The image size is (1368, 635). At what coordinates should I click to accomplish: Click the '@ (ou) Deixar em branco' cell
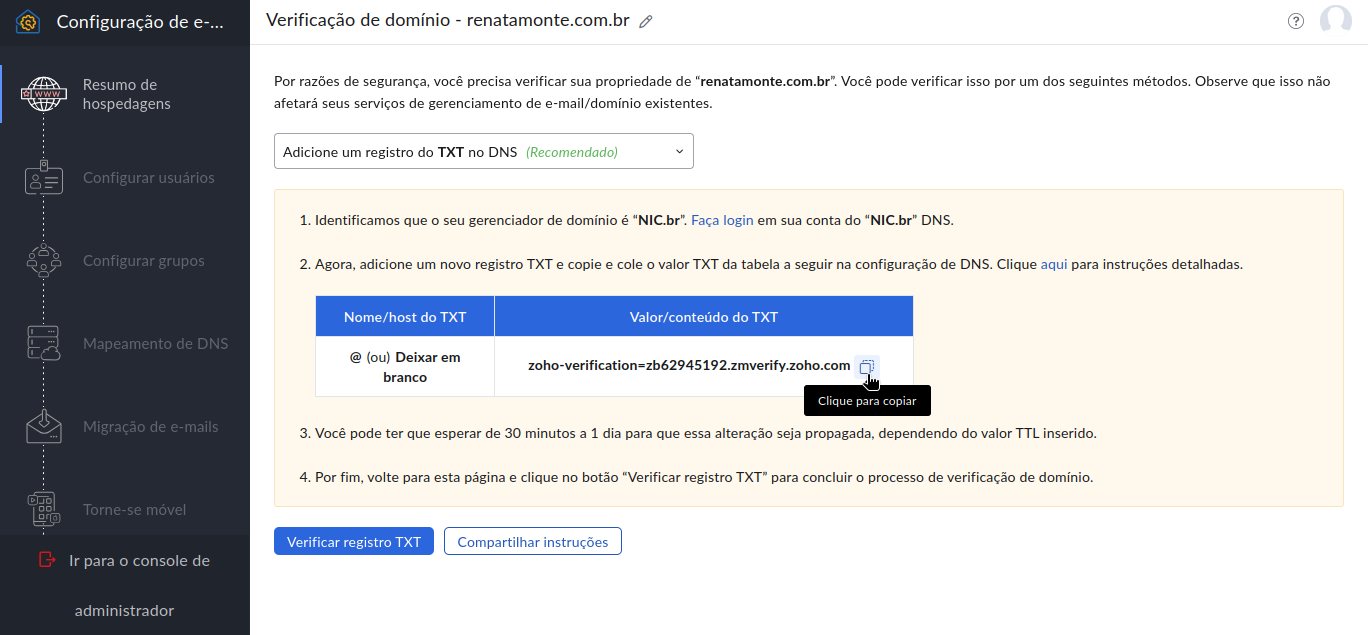(405, 367)
